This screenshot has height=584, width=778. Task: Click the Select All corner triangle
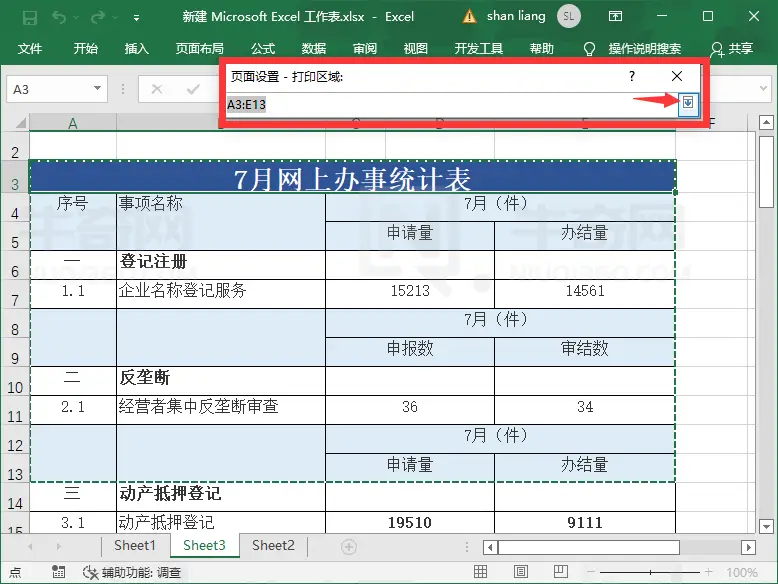click(x=20, y=122)
